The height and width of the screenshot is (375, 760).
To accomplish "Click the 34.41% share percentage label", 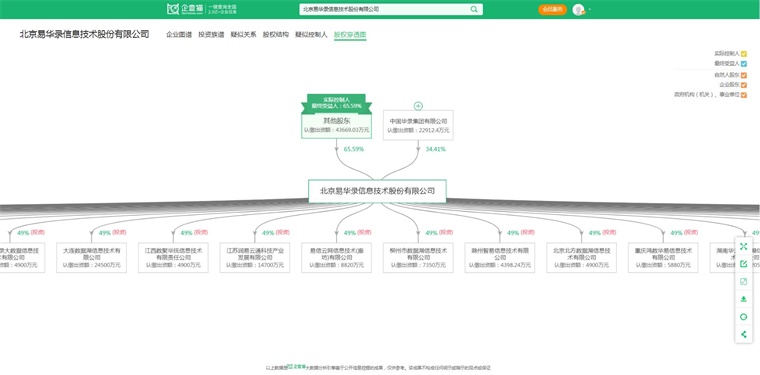I will click(436, 149).
